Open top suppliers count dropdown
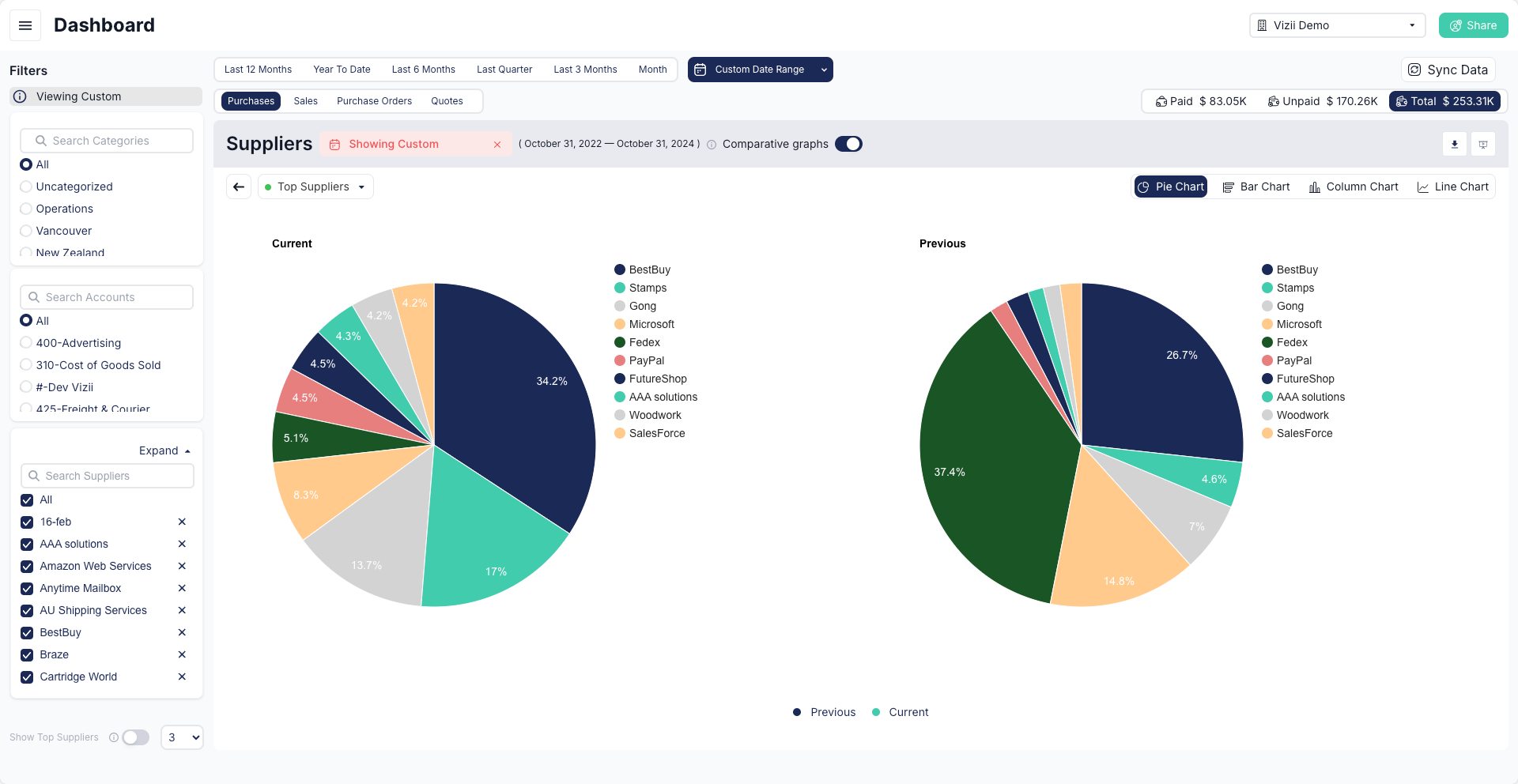Image resolution: width=1518 pixels, height=784 pixels. point(182,737)
